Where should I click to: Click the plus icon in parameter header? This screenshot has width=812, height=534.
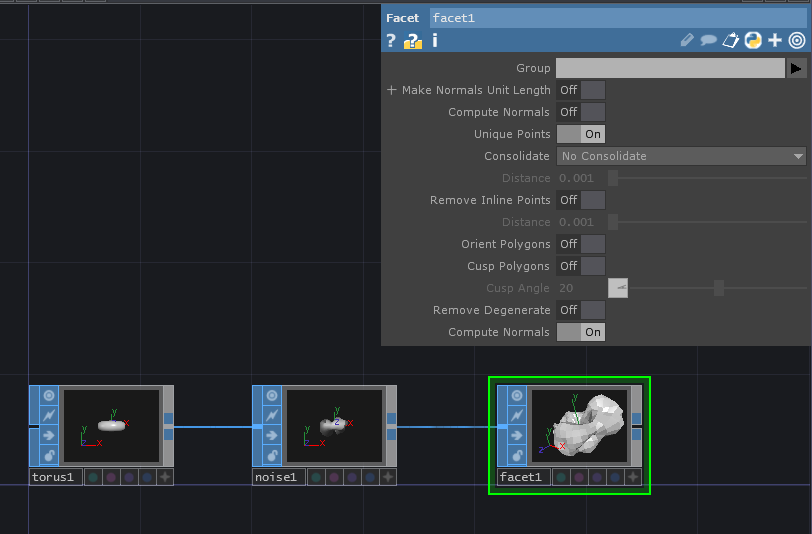click(x=775, y=41)
